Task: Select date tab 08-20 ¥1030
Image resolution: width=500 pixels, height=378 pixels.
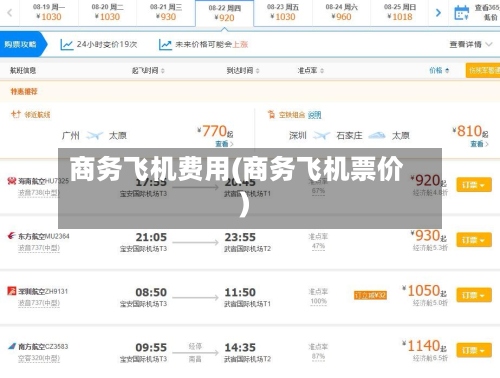Action: tap(107, 12)
